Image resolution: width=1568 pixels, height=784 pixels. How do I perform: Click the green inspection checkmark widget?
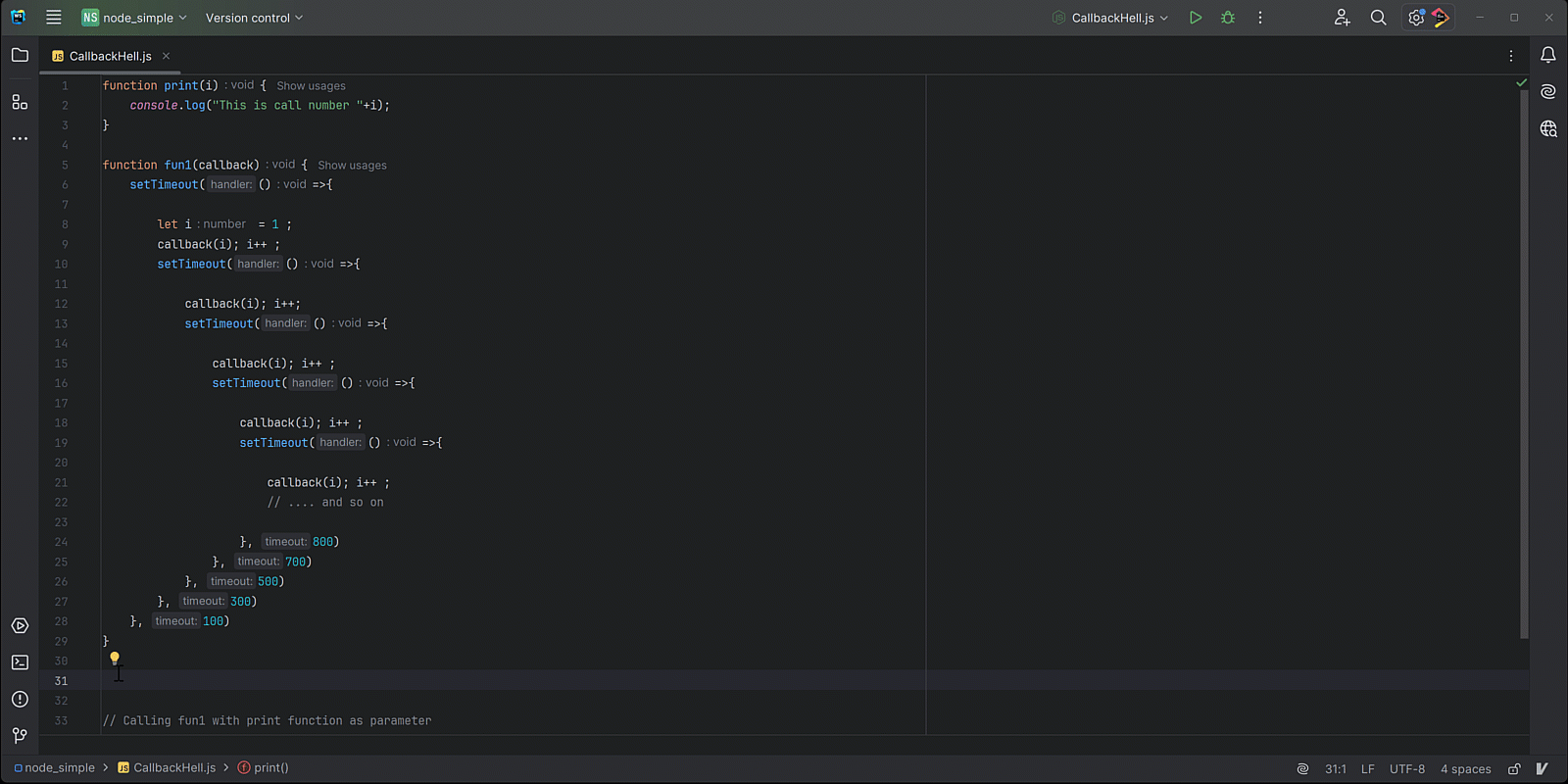1522,83
